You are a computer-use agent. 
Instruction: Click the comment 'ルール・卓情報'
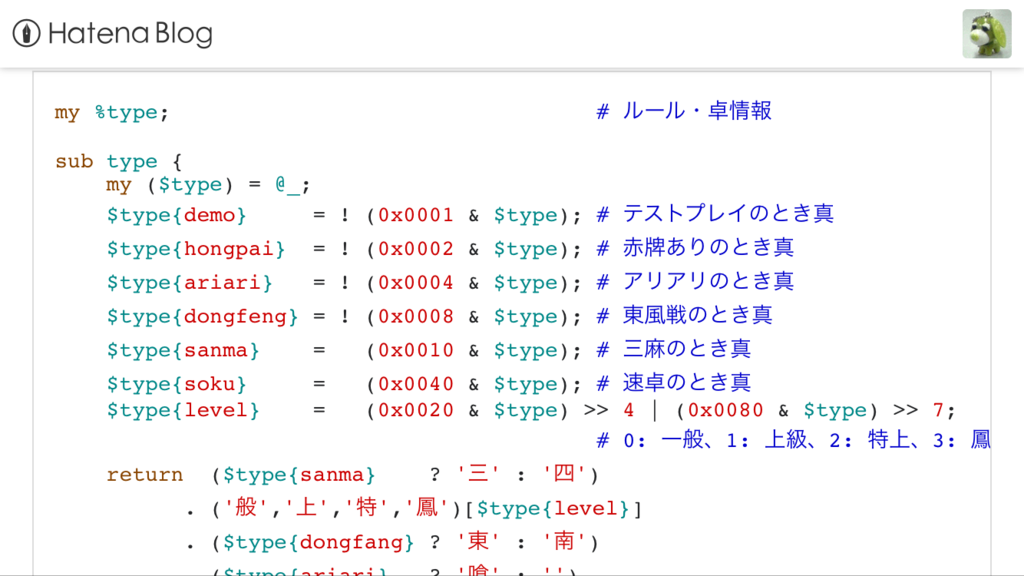[x=697, y=111]
